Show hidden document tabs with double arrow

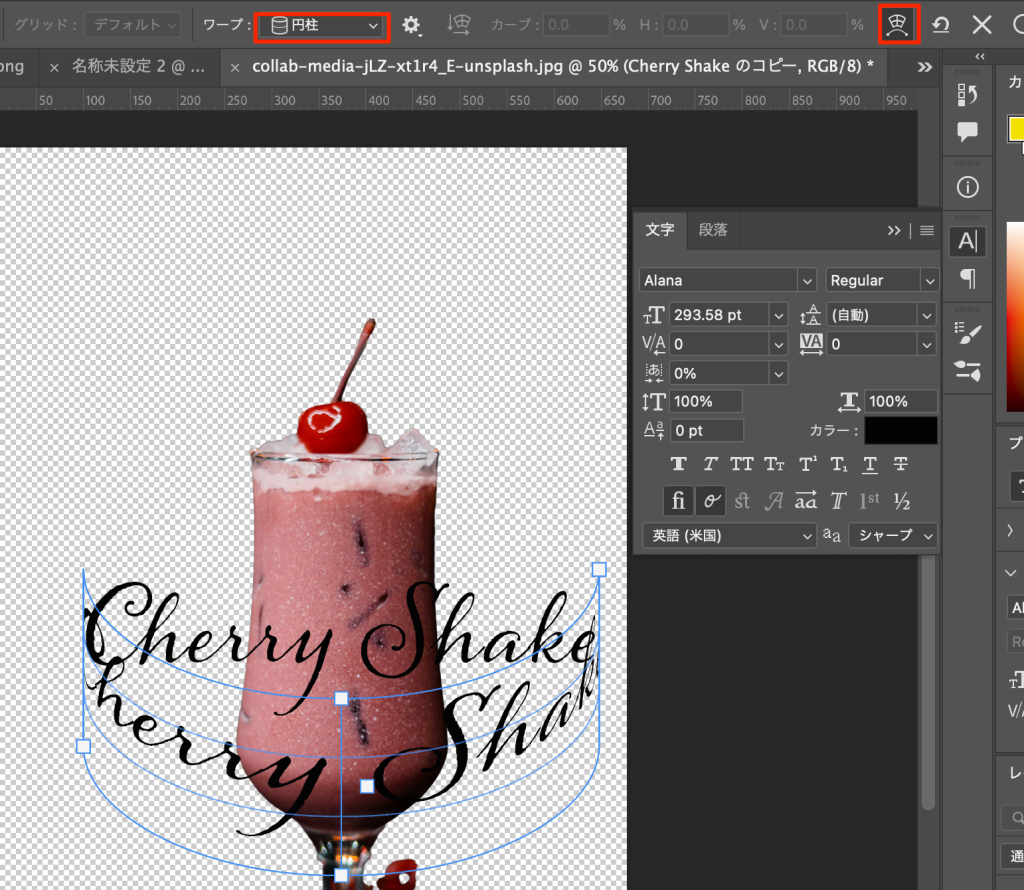click(x=925, y=67)
